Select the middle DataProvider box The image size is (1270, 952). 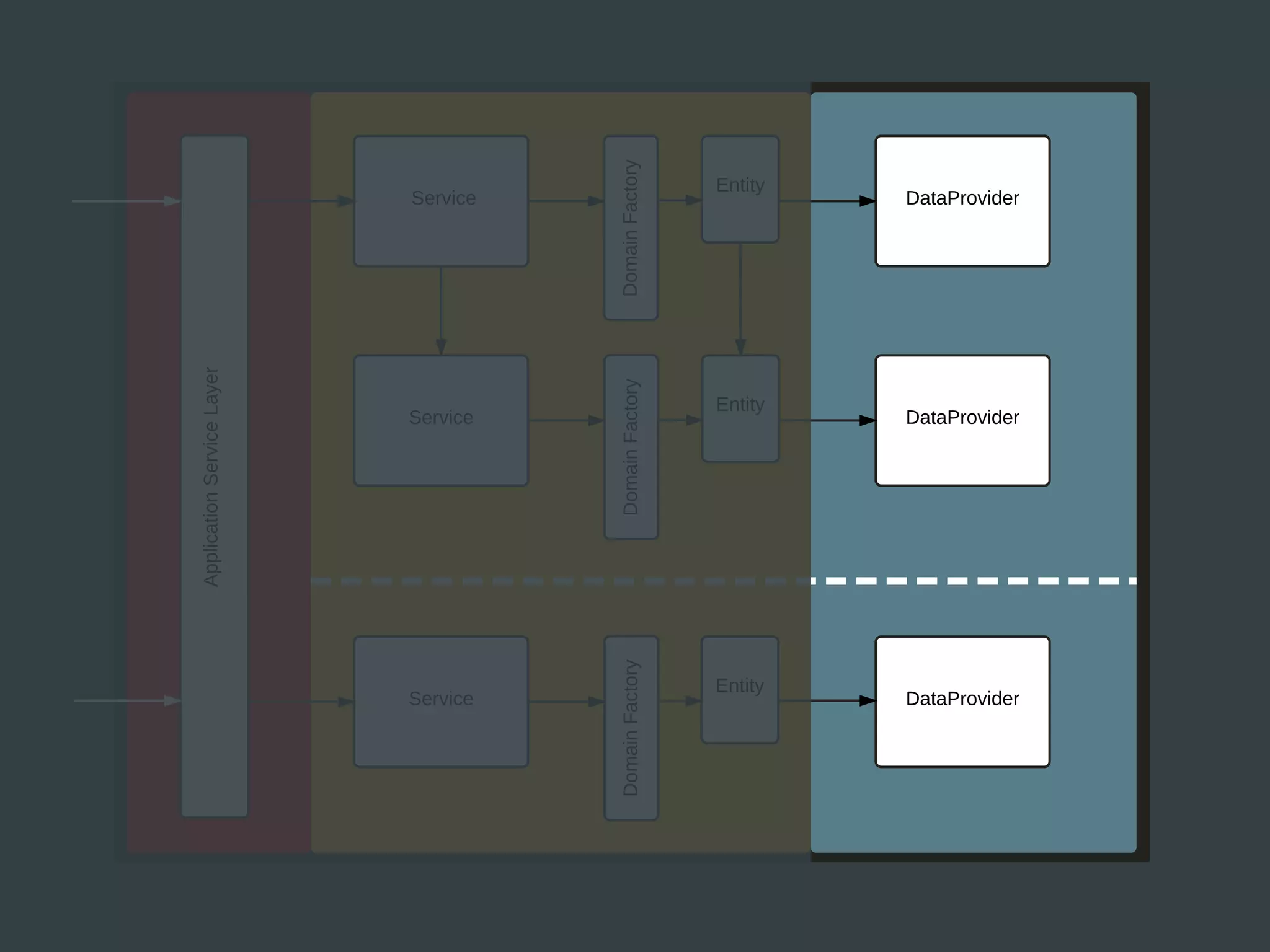962,420
